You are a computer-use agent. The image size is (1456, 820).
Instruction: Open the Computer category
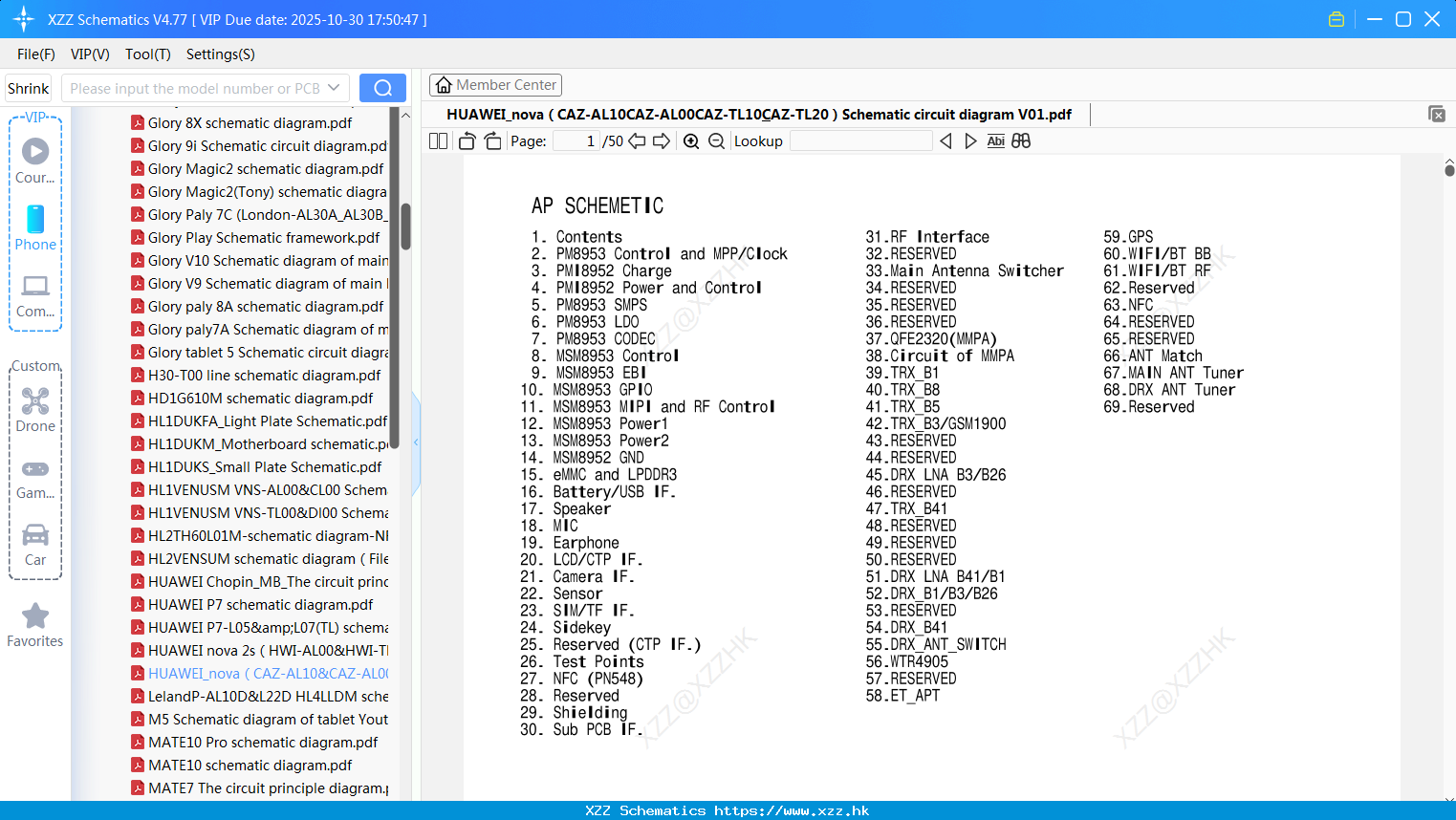coord(35,295)
